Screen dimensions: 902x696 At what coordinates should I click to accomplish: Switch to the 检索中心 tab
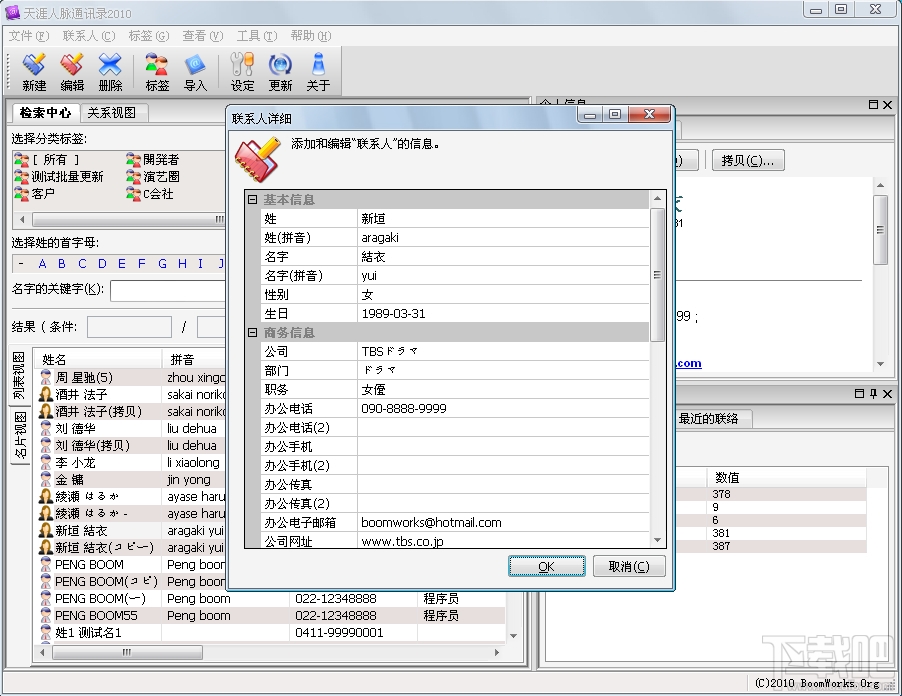click(45, 112)
